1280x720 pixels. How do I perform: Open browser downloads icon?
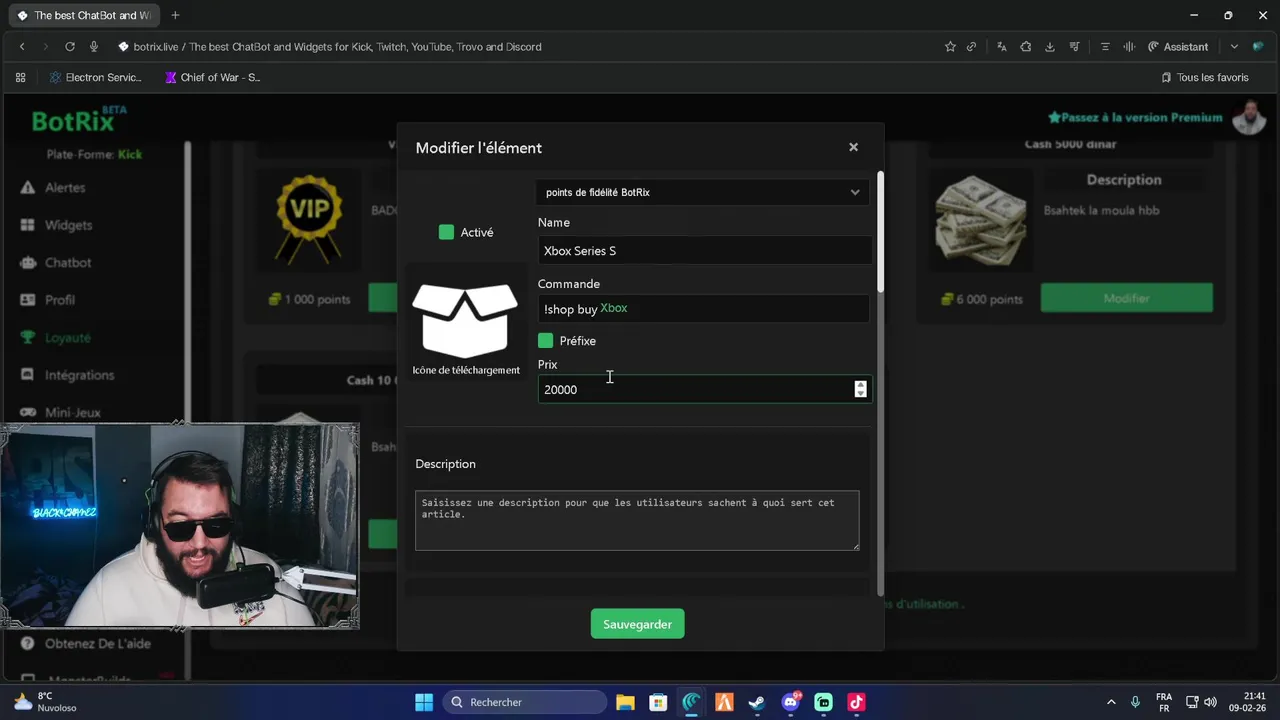pyautogui.click(x=1050, y=47)
